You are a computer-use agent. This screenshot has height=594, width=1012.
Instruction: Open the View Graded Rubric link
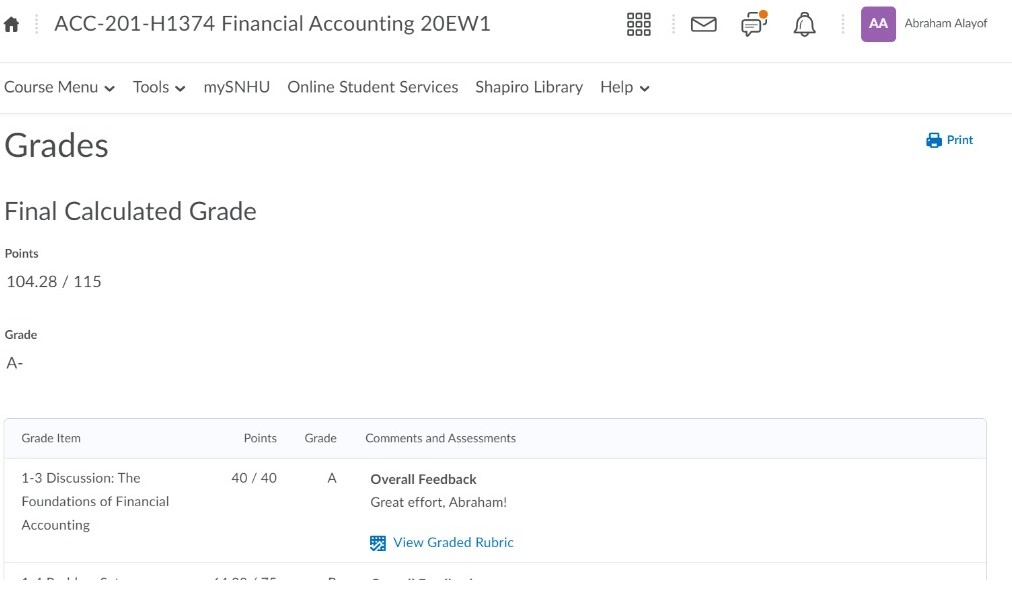tap(453, 543)
